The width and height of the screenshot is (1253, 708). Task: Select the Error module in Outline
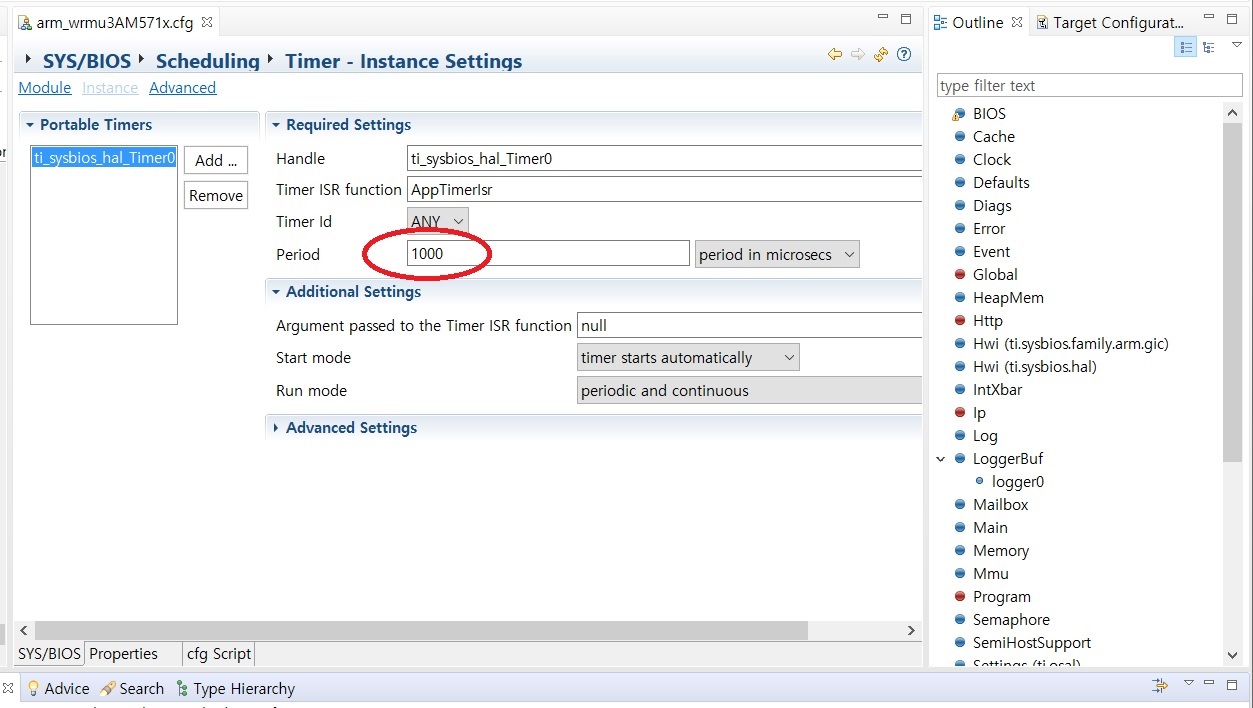(x=989, y=229)
